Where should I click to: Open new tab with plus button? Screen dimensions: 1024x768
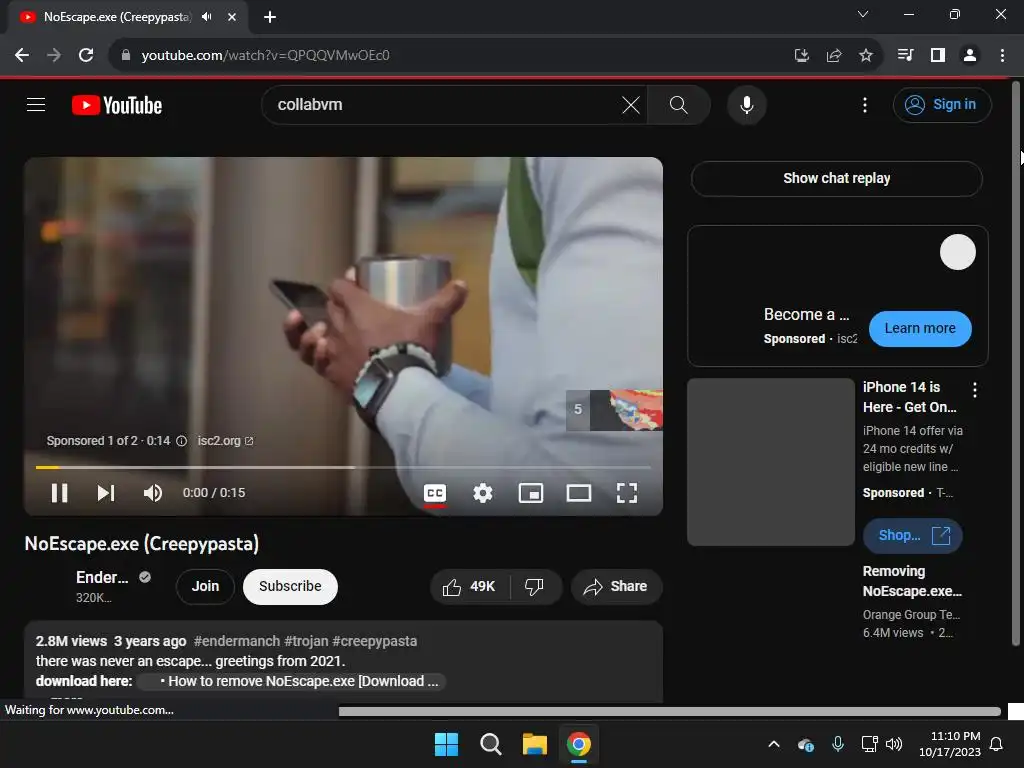click(x=270, y=17)
